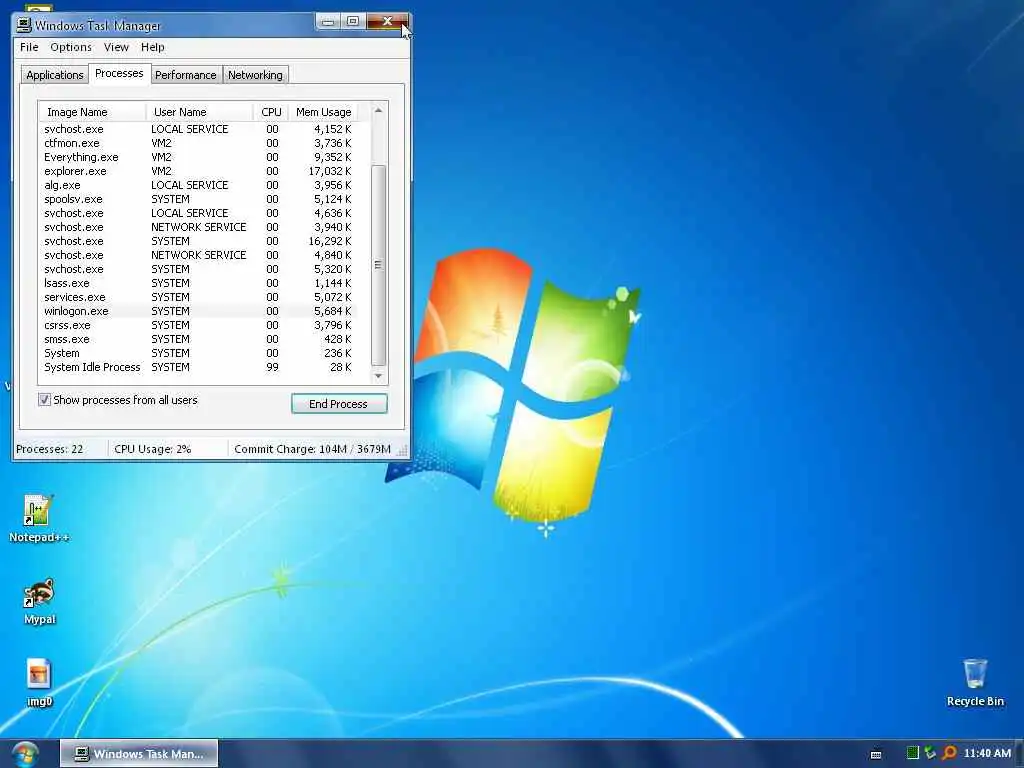Switch to the Networking tab
Screen dimensions: 1024x768
tap(255, 75)
